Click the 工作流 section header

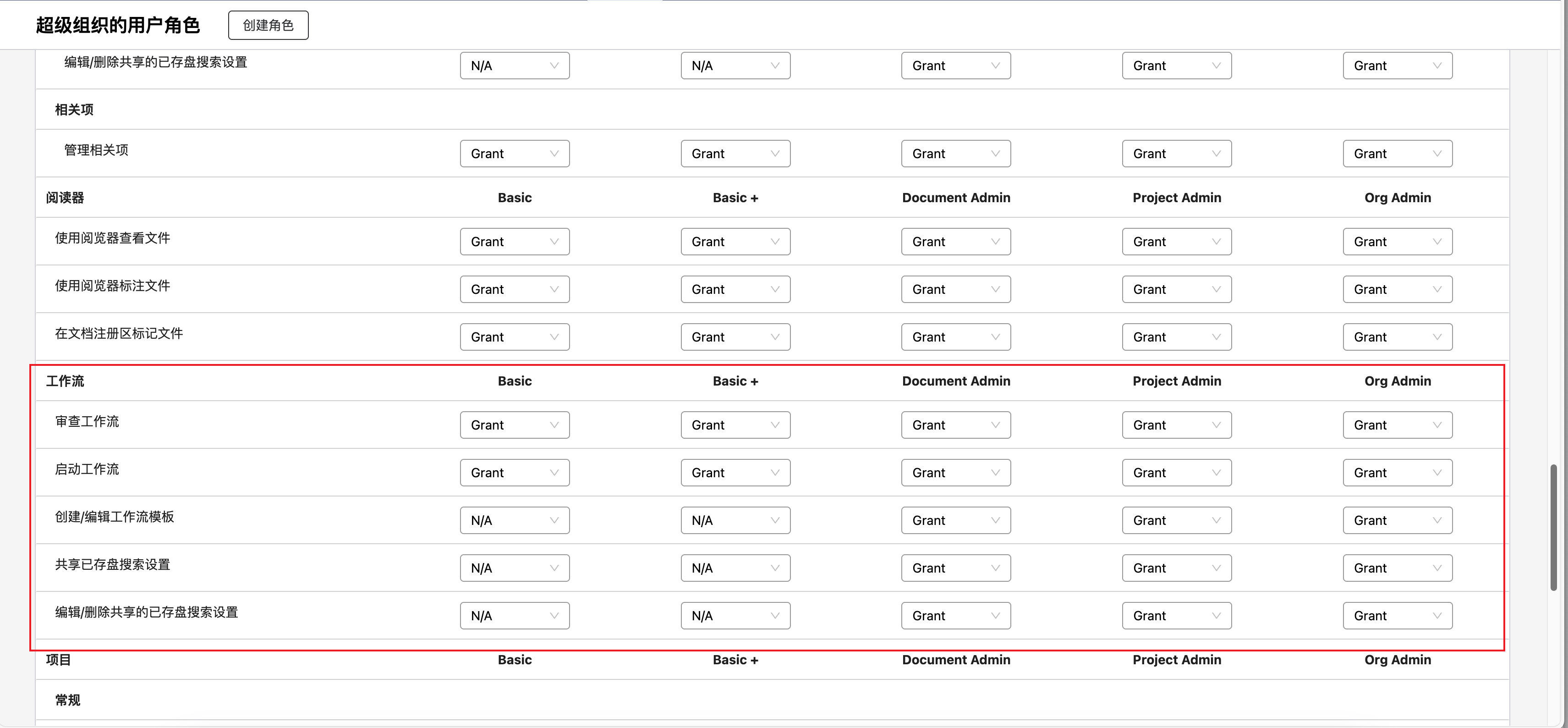[x=65, y=381]
